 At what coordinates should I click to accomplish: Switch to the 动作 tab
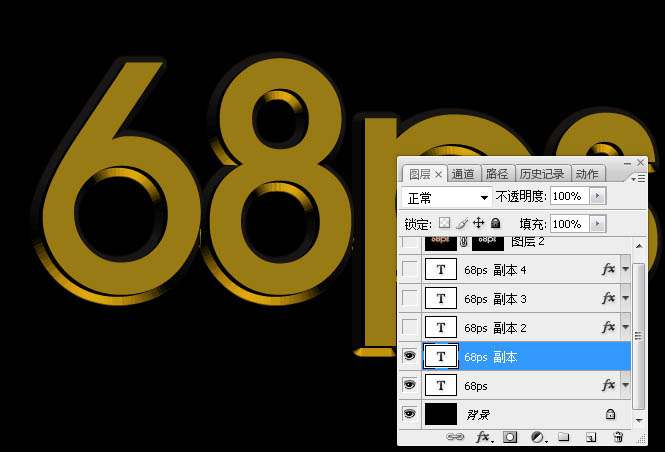click(587, 174)
